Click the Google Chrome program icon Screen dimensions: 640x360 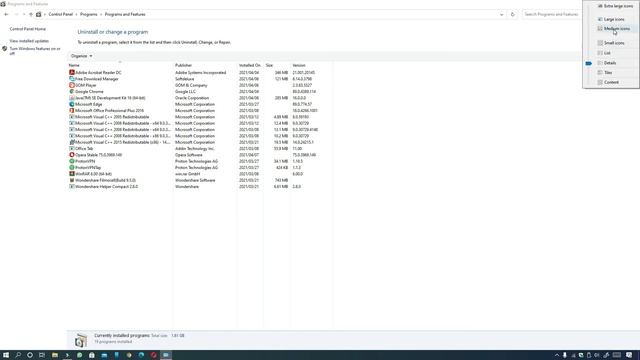[x=72, y=91]
